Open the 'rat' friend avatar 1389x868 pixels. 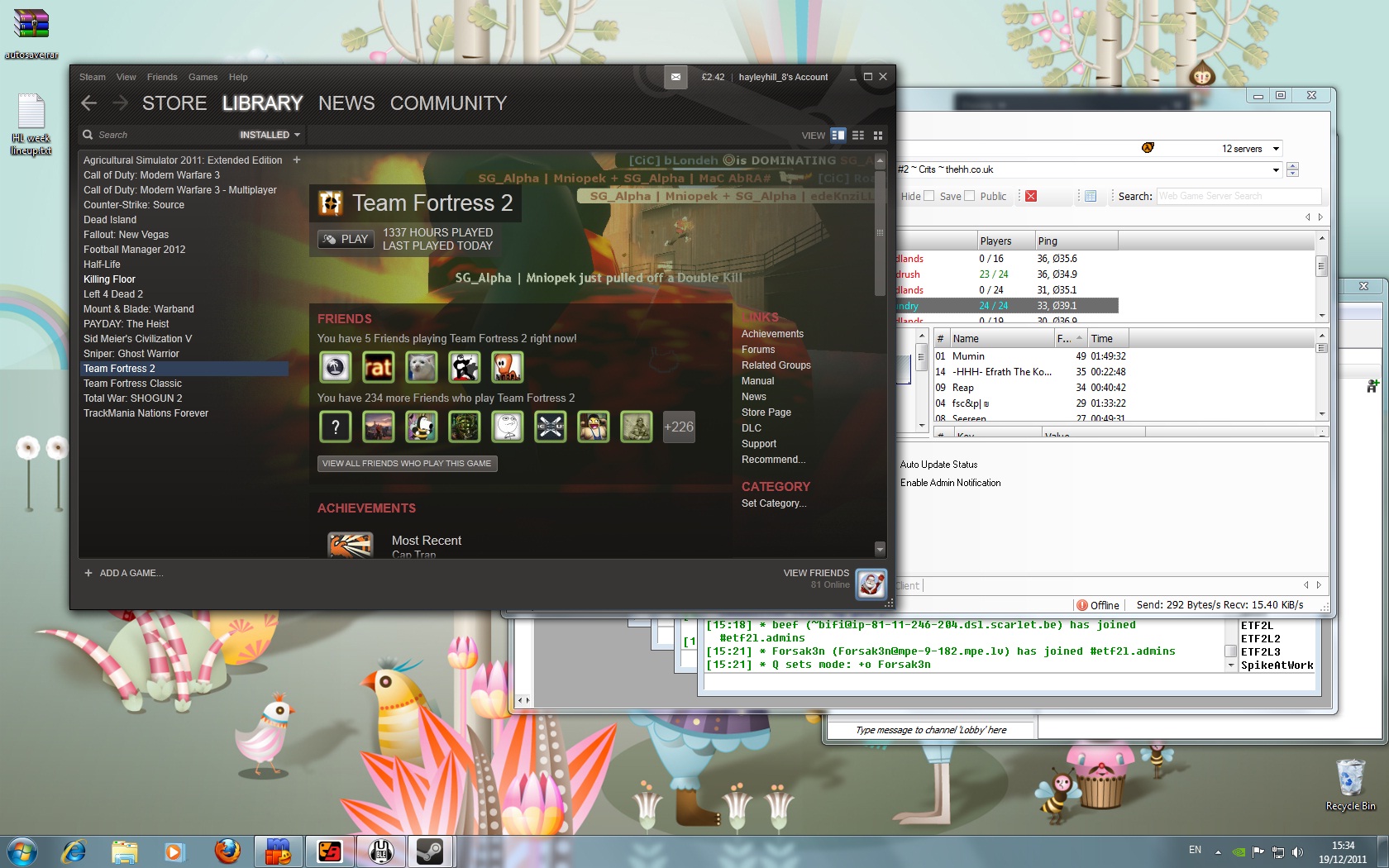[x=379, y=367]
